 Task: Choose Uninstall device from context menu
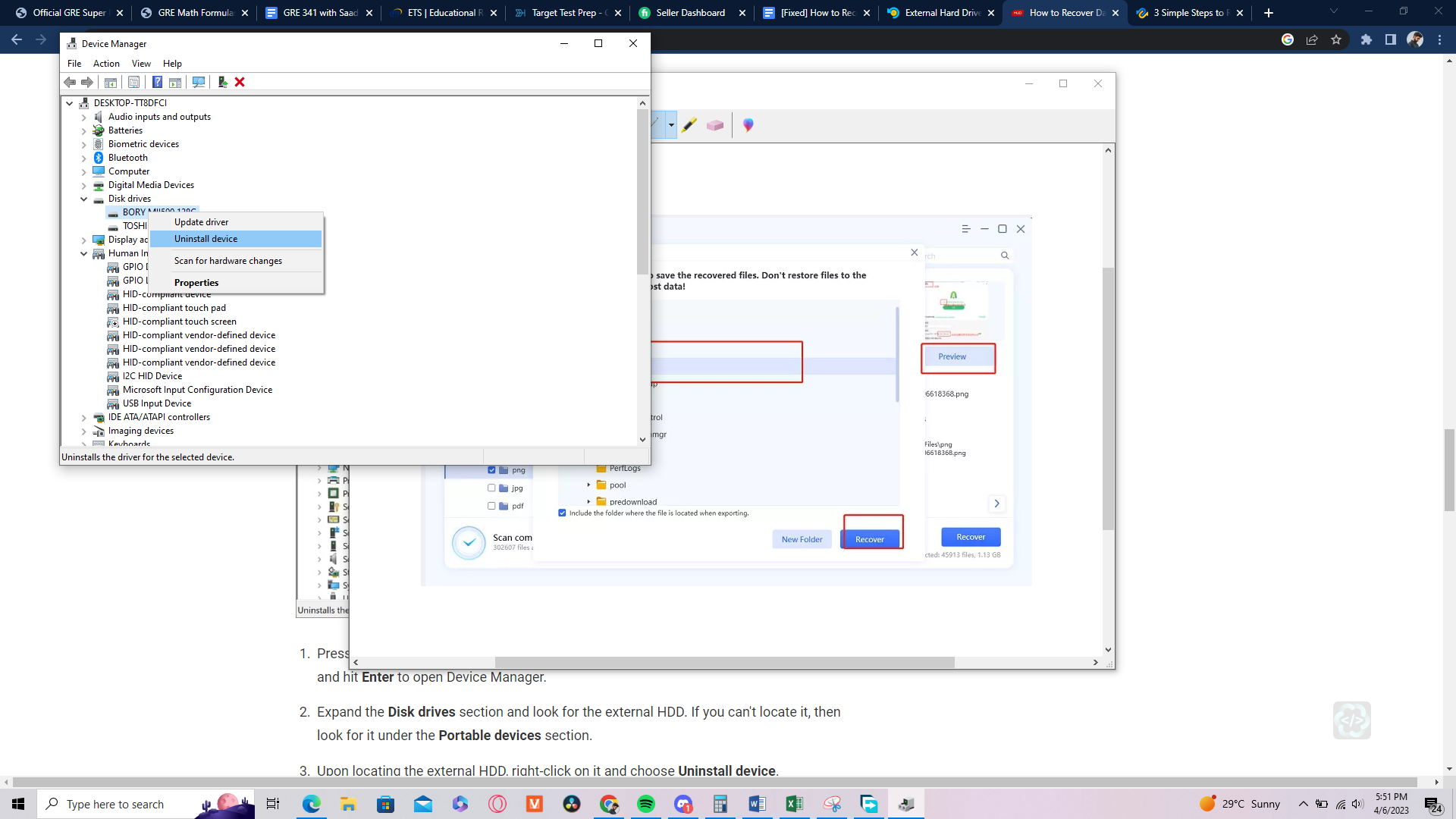(206, 239)
